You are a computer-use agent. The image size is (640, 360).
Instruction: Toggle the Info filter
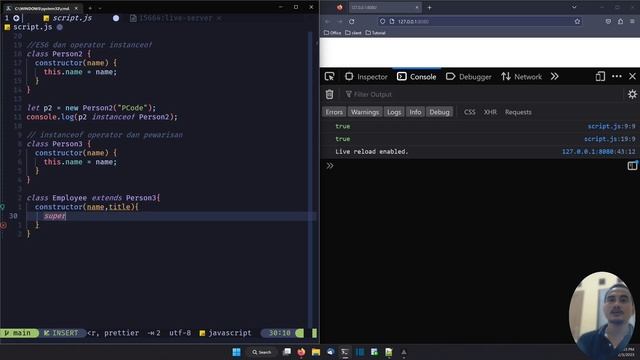tap(415, 112)
